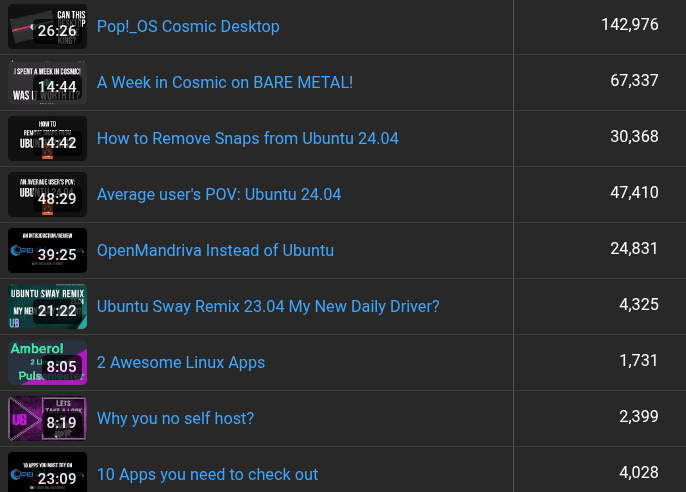Click the 14:42 duration thumbnail
Screen dimensions: 686x492
click(x=47, y=138)
